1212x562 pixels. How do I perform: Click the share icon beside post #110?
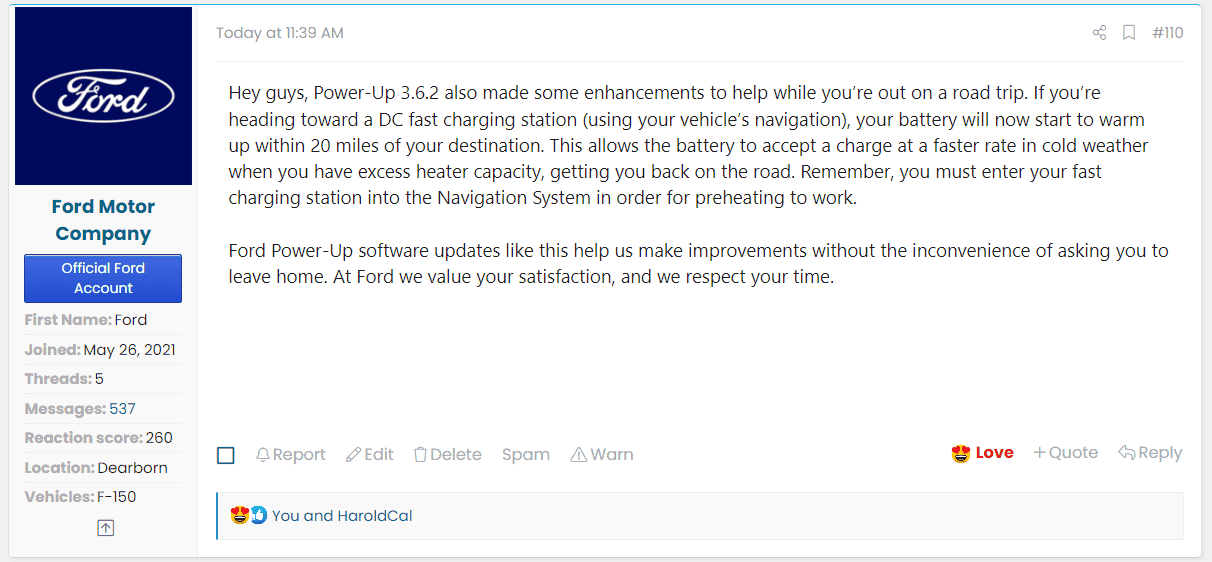pos(1099,33)
